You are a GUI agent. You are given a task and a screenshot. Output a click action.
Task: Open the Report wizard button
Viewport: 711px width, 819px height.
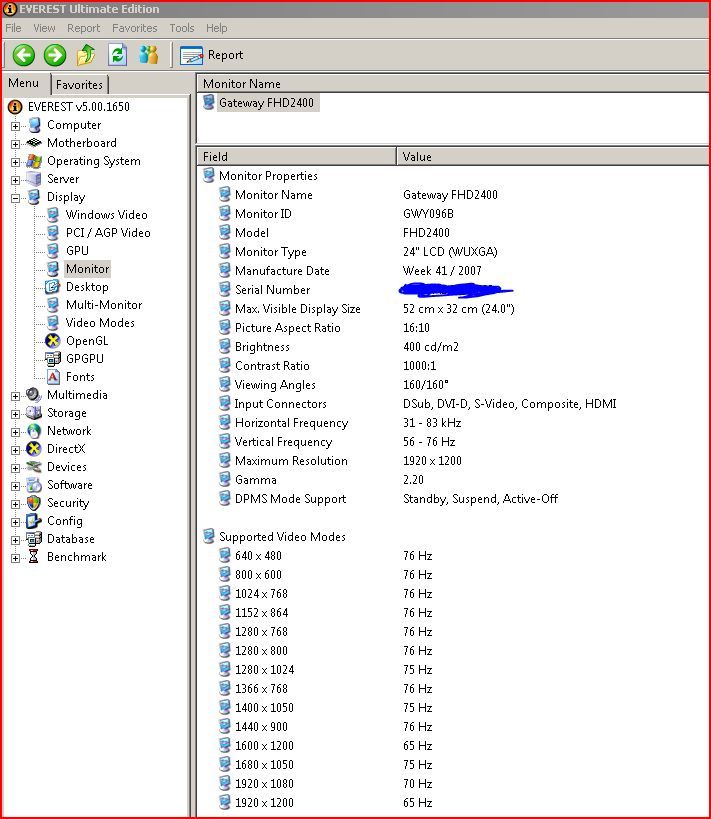pyautogui.click(x=212, y=55)
